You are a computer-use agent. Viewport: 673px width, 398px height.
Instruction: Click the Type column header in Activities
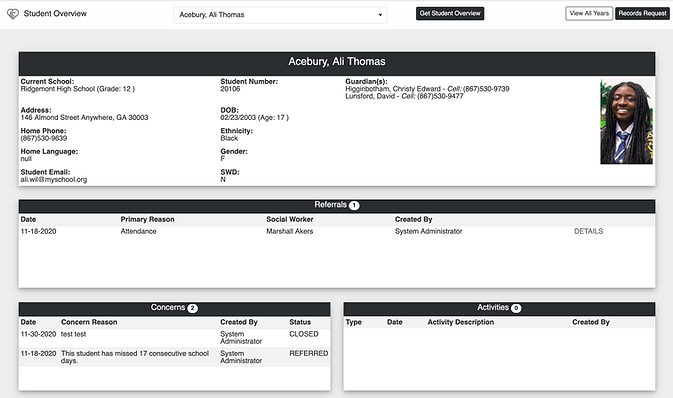point(354,322)
